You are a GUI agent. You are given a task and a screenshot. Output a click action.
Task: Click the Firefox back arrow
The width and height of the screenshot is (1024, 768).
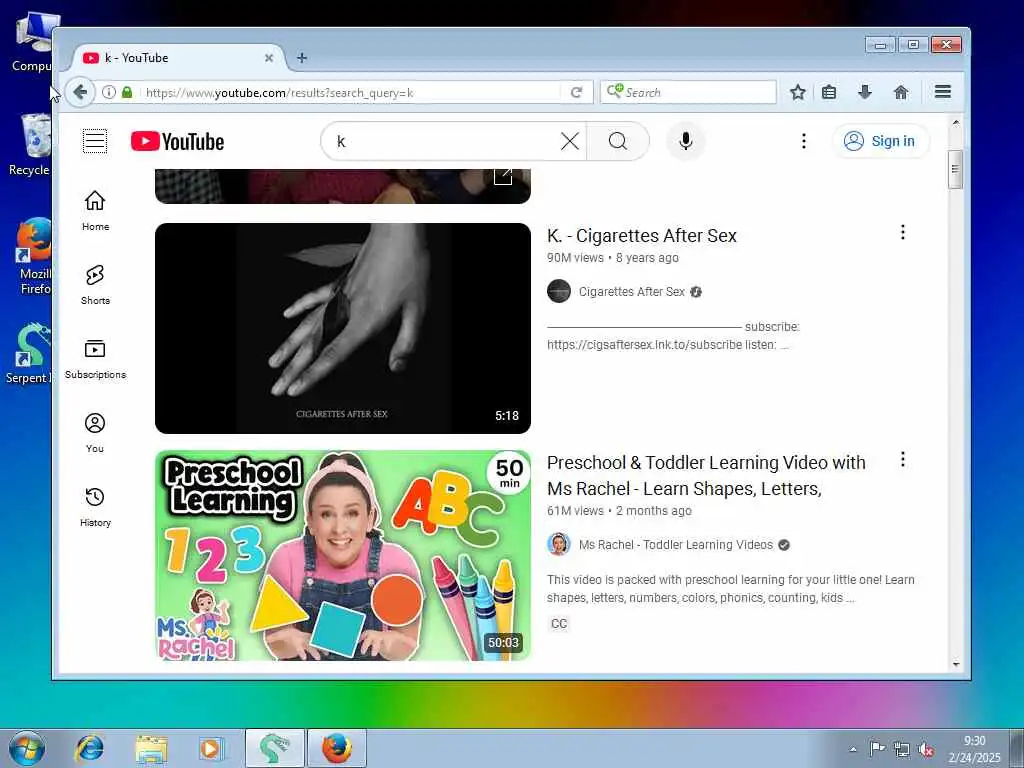(80, 92)
